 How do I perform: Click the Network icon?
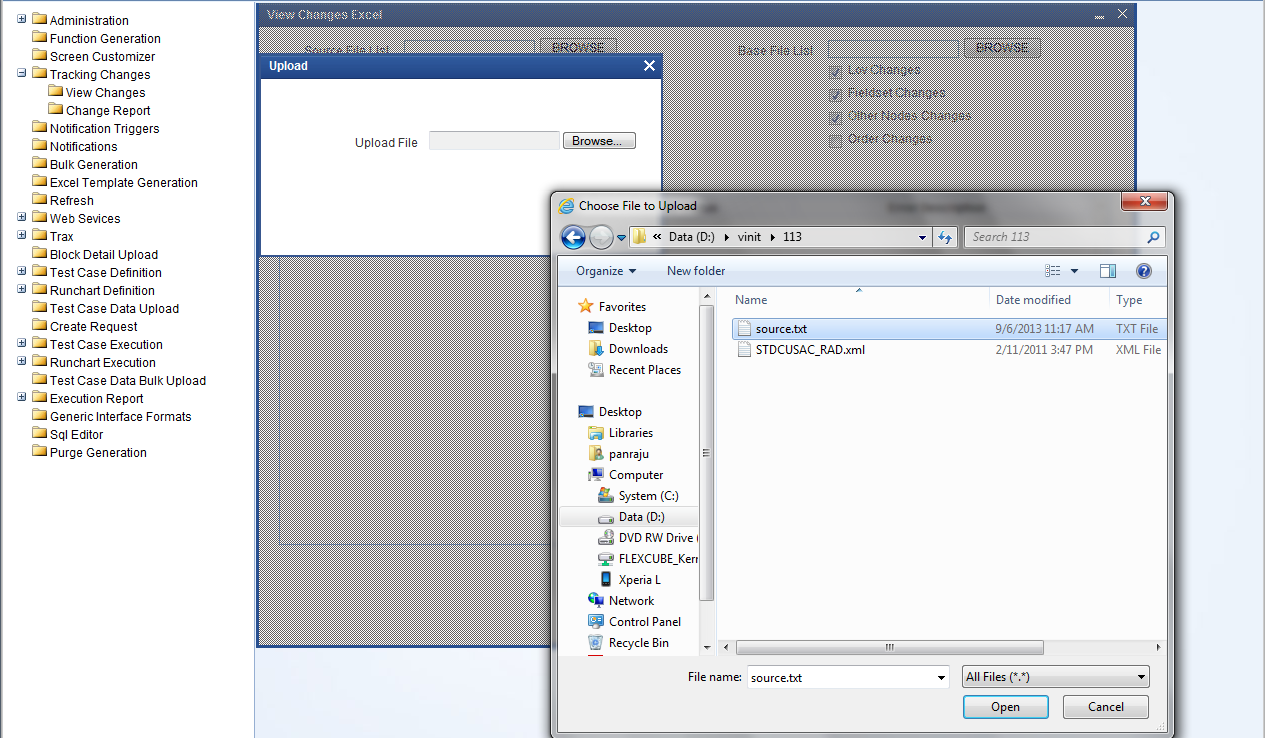(596, 600)
